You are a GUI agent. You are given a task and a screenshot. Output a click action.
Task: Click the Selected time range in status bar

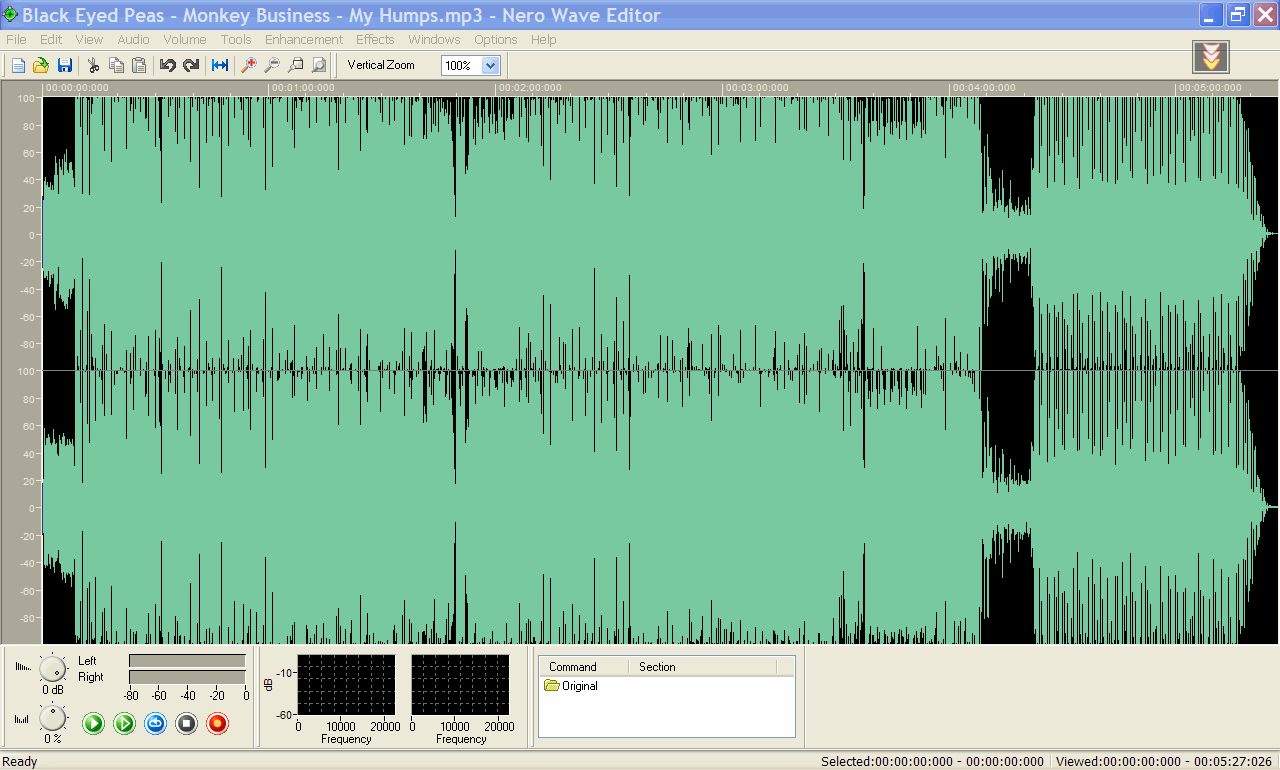click(x=932, y=762)
